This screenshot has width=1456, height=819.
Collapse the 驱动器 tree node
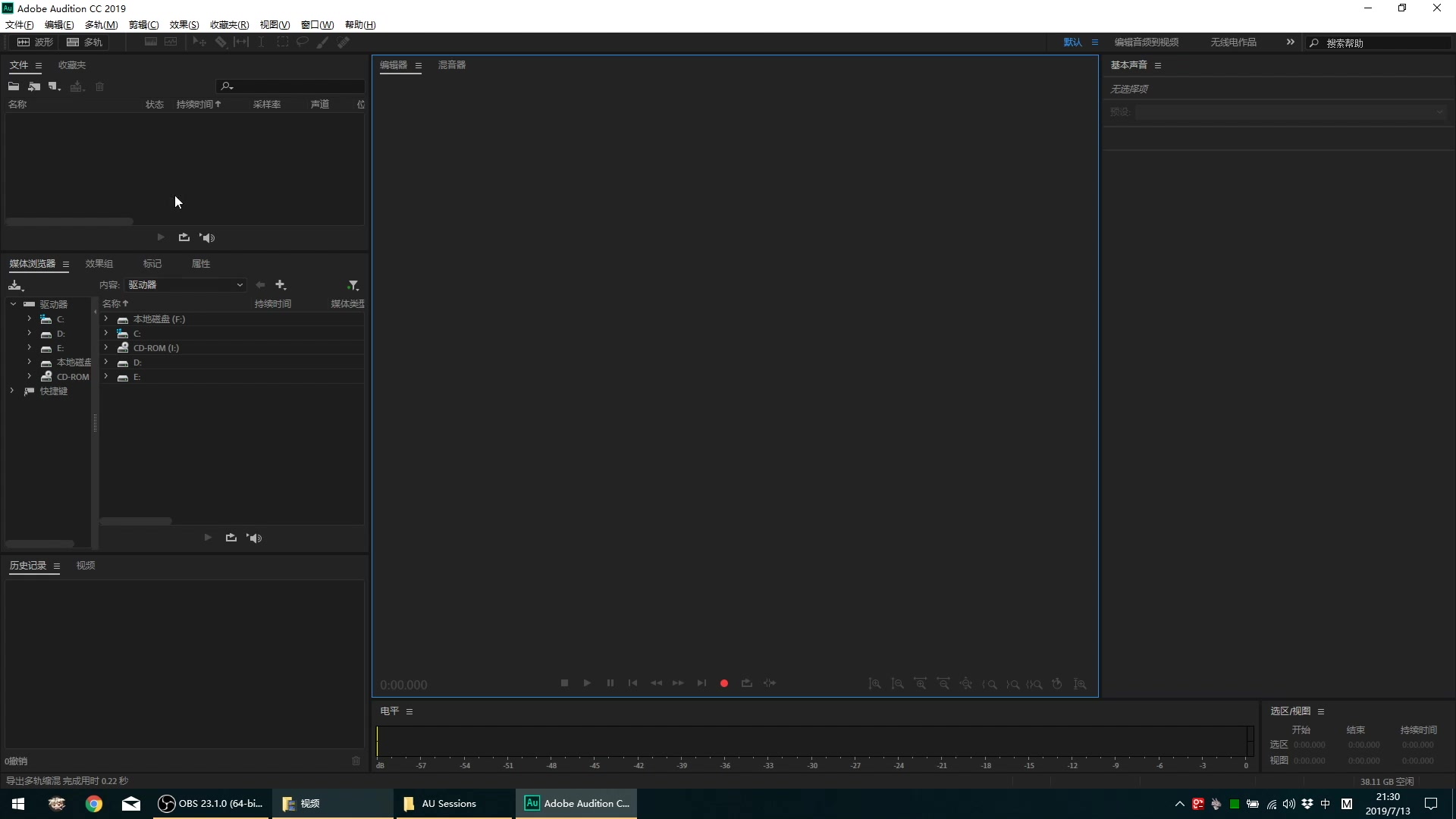click(x=12, y=303)
